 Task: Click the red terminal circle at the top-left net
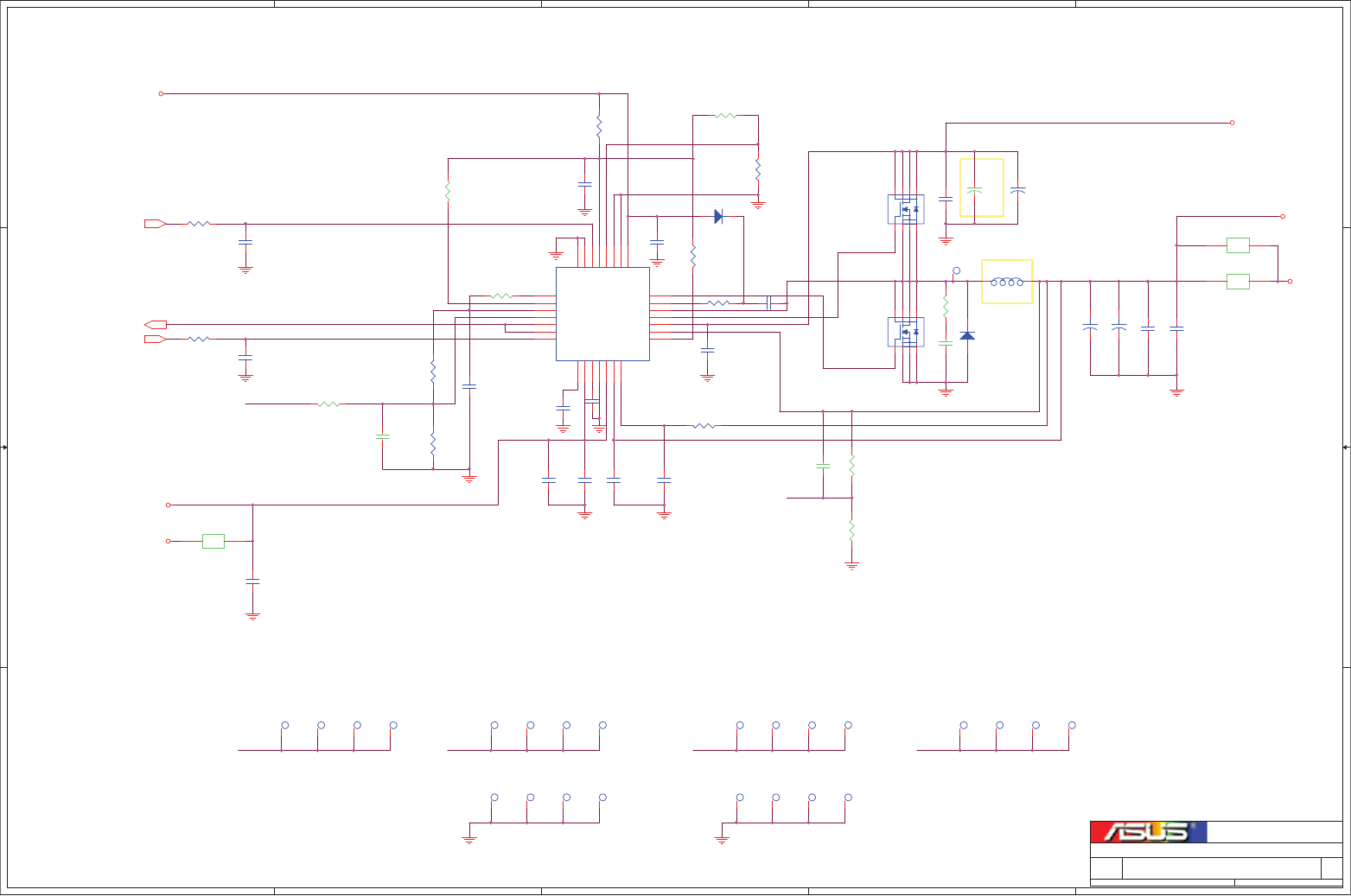161,93
